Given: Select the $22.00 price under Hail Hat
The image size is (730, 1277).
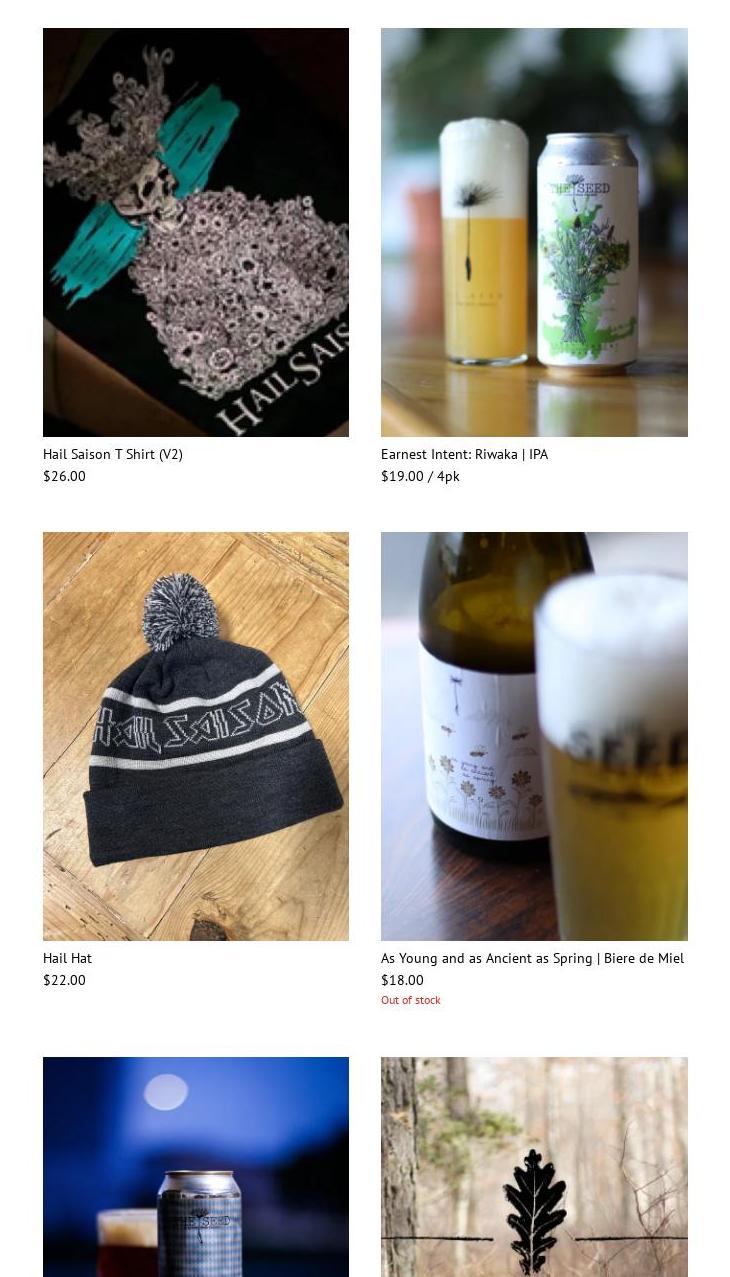Looking at the screenshot, I should (x=64, y=980).
